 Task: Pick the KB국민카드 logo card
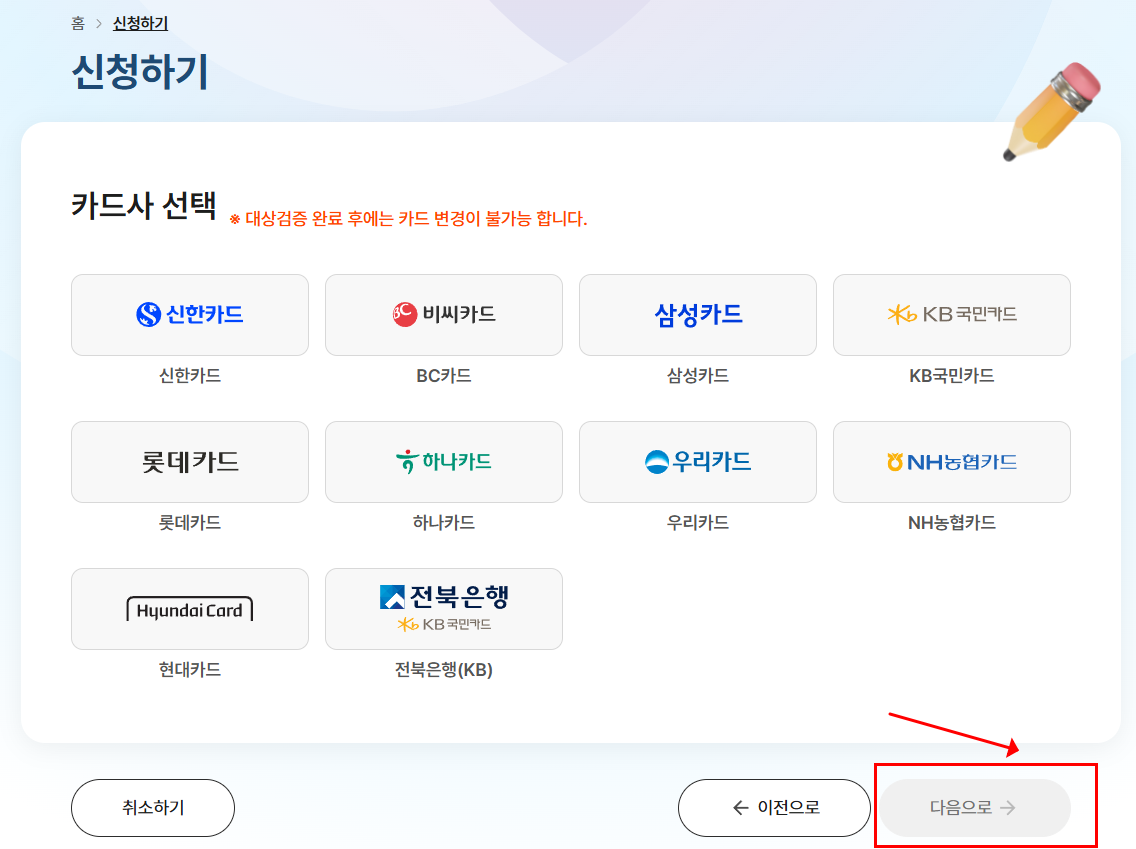952,314
